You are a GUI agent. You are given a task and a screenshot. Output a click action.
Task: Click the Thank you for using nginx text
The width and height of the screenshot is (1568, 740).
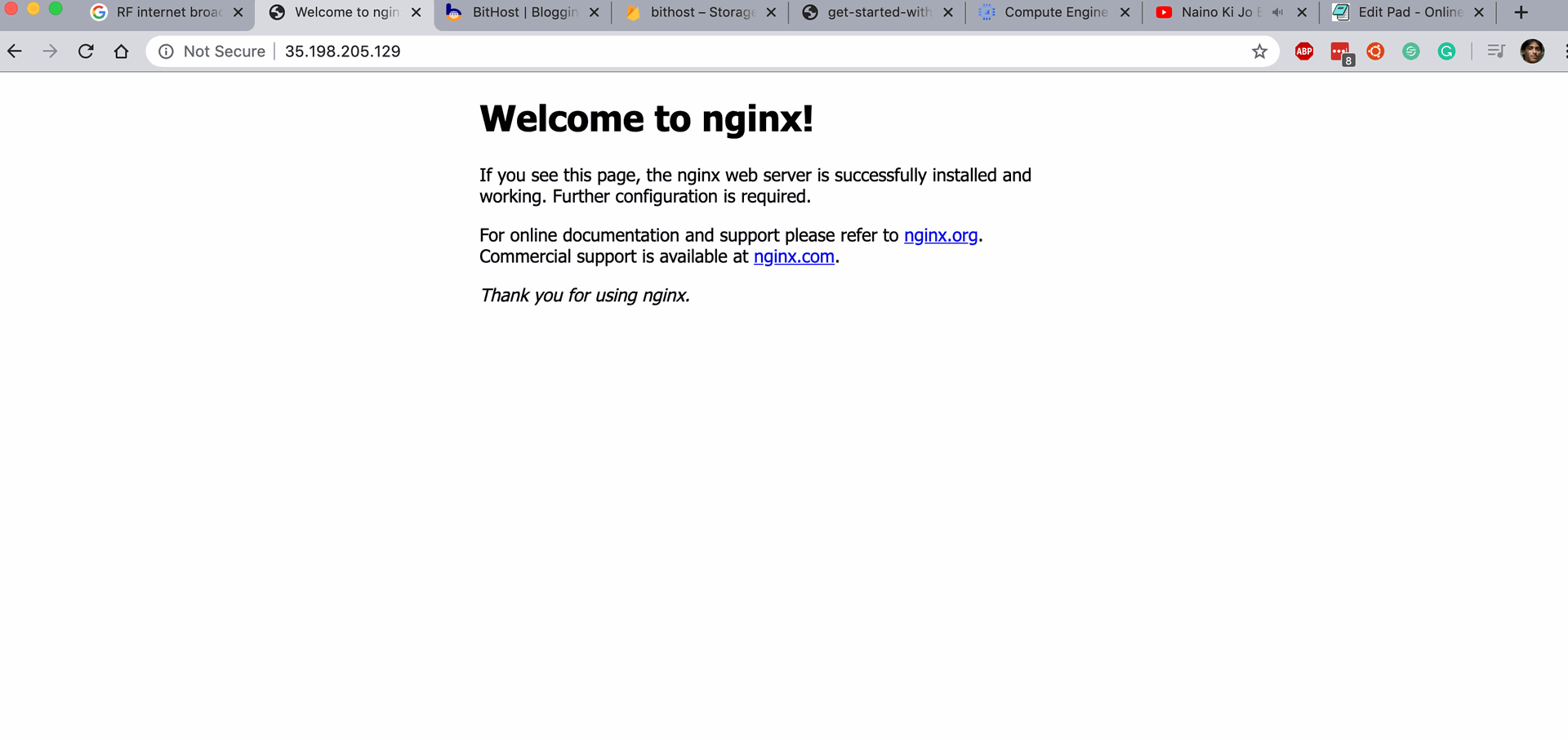585,295
